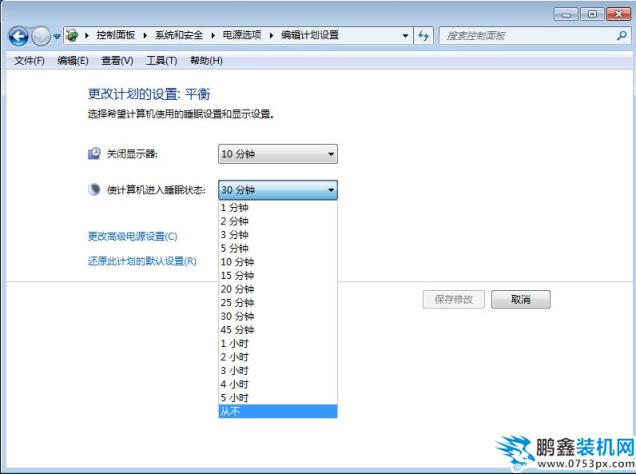Select 1 小时 in the sleep list
Screen dimensions: 636x474
pyautogui.click(x=278, y=343)
